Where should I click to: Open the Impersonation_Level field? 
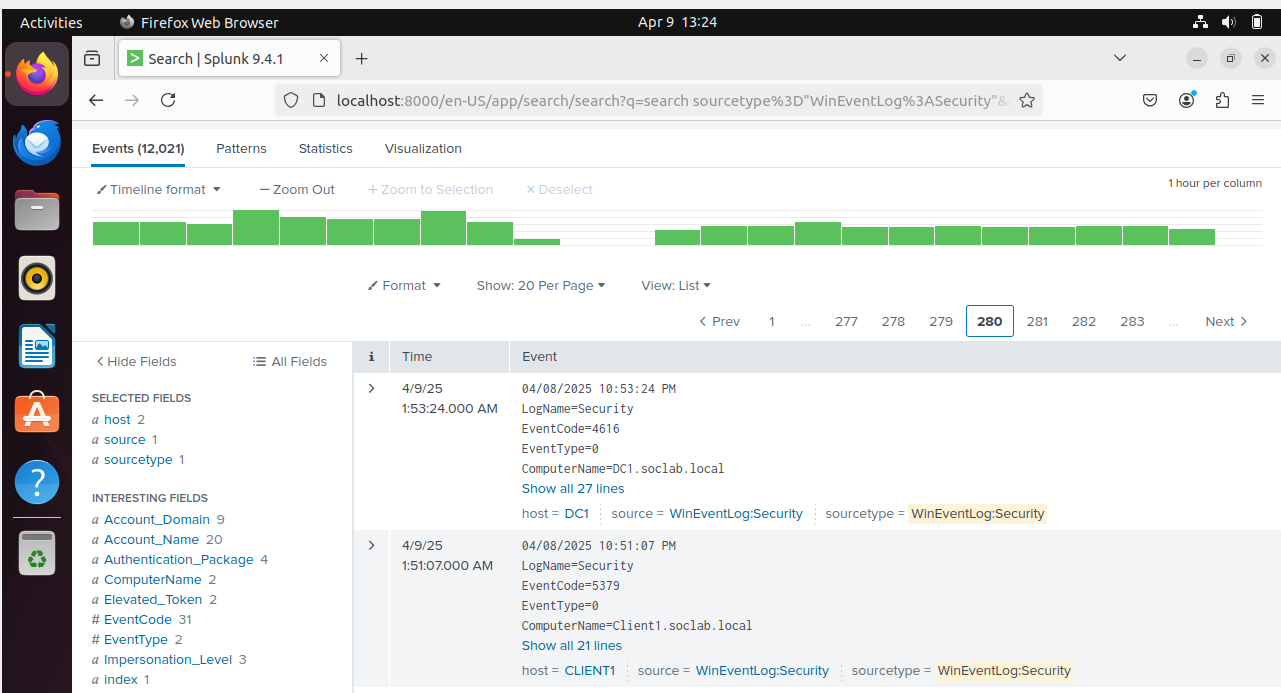pos(168,659)
